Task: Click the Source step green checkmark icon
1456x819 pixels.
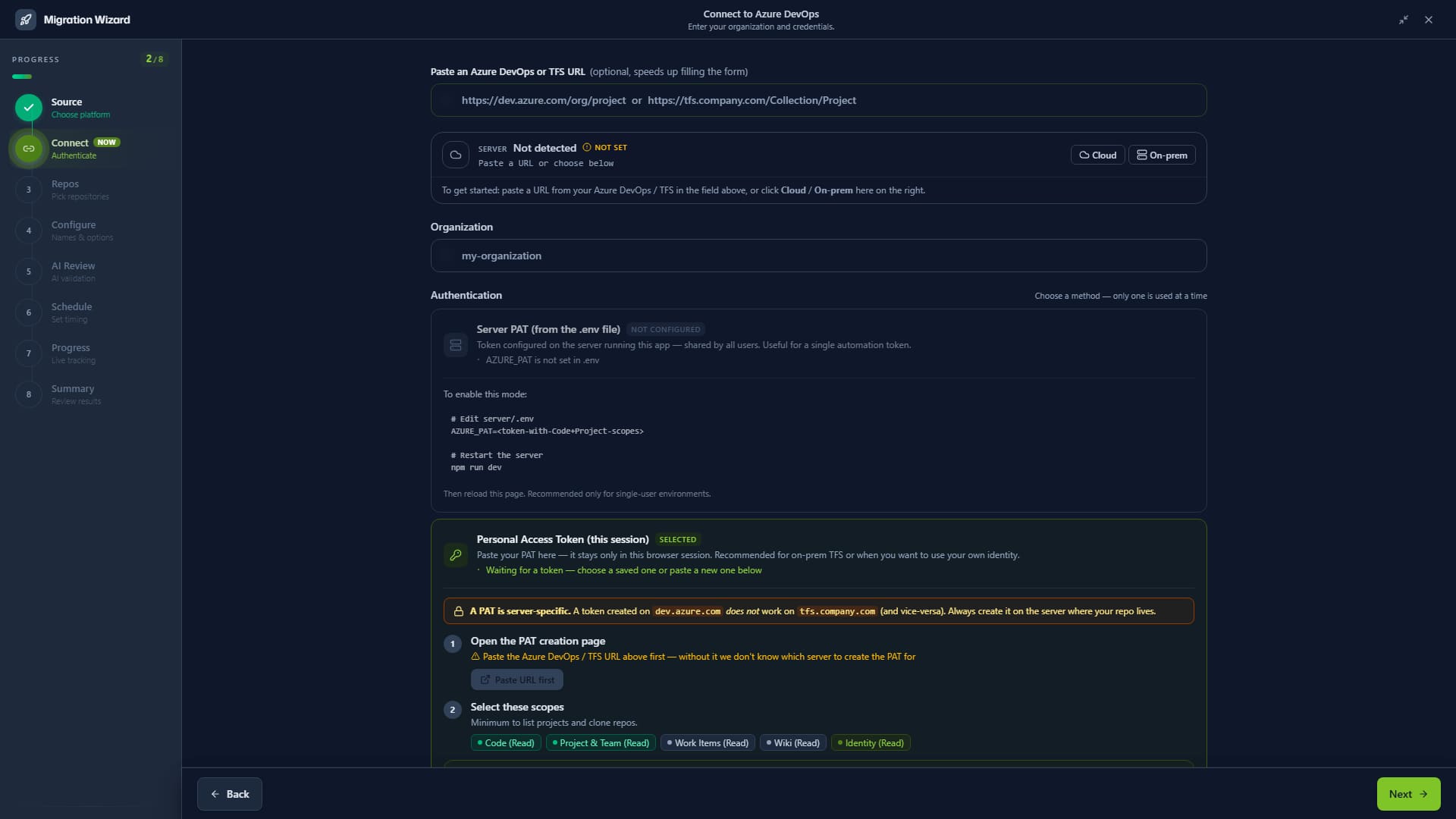Action: point(29,108)
